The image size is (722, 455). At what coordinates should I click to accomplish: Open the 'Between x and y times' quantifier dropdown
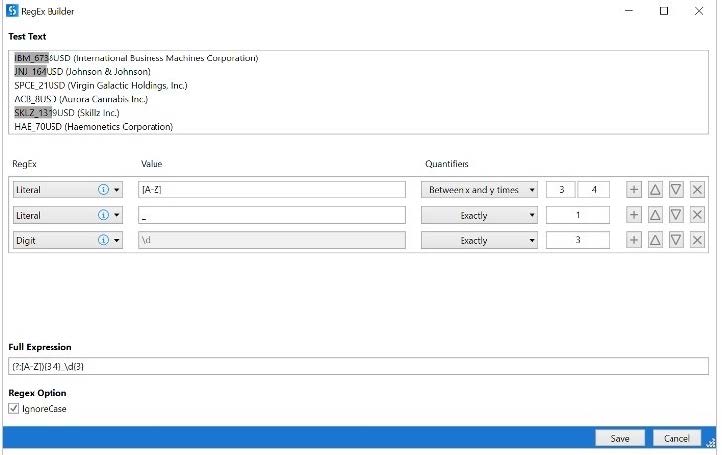479,190
